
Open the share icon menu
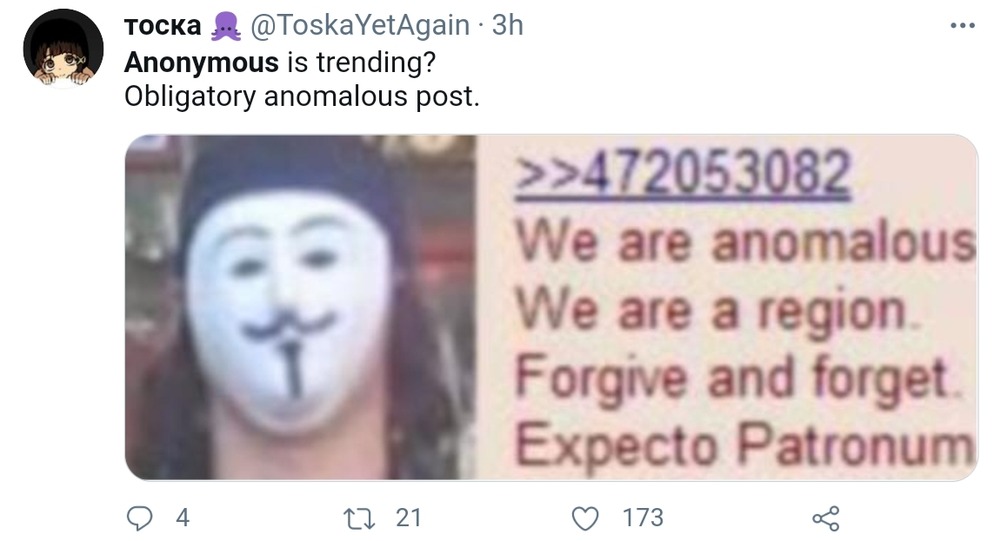pyautogui.click(x=826, y=518)
